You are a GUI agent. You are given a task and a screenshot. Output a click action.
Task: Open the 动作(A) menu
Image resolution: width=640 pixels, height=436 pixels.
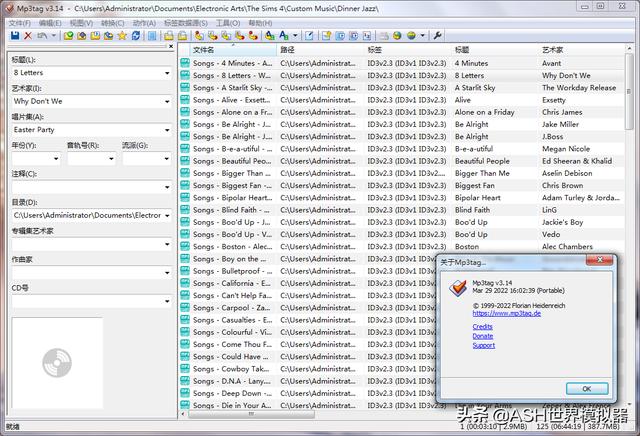144,23
